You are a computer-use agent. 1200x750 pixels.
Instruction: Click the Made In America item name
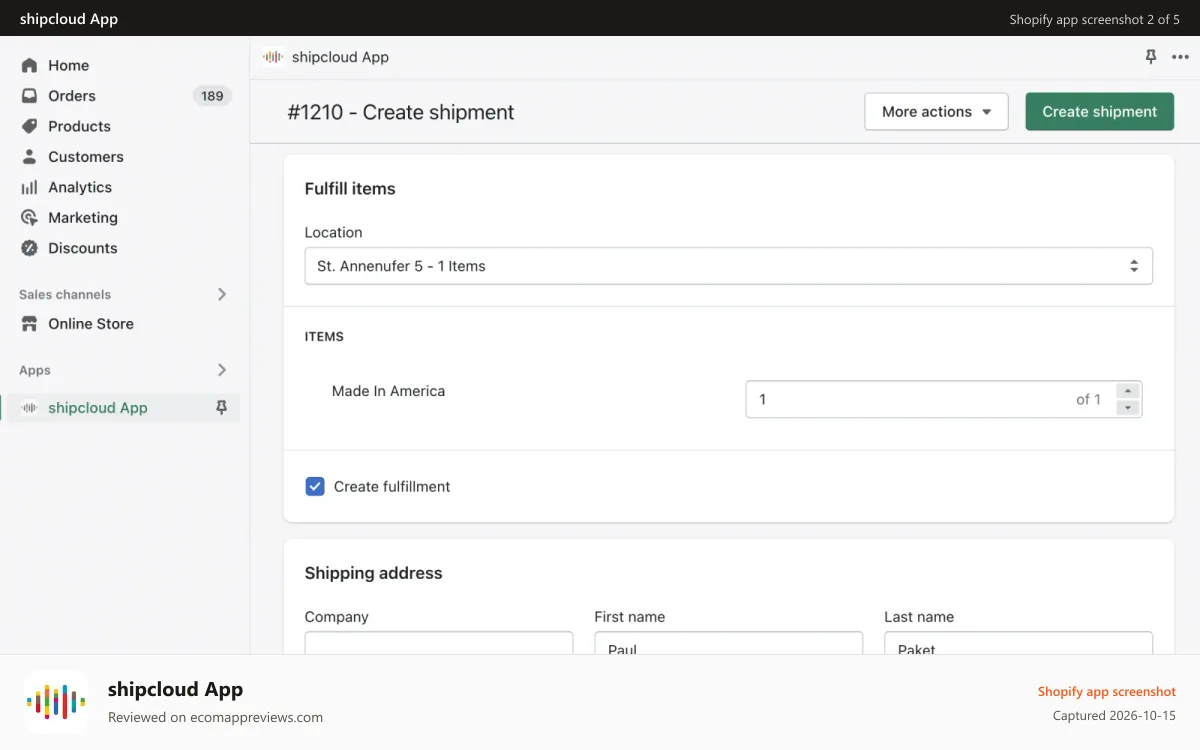(388, 391)
